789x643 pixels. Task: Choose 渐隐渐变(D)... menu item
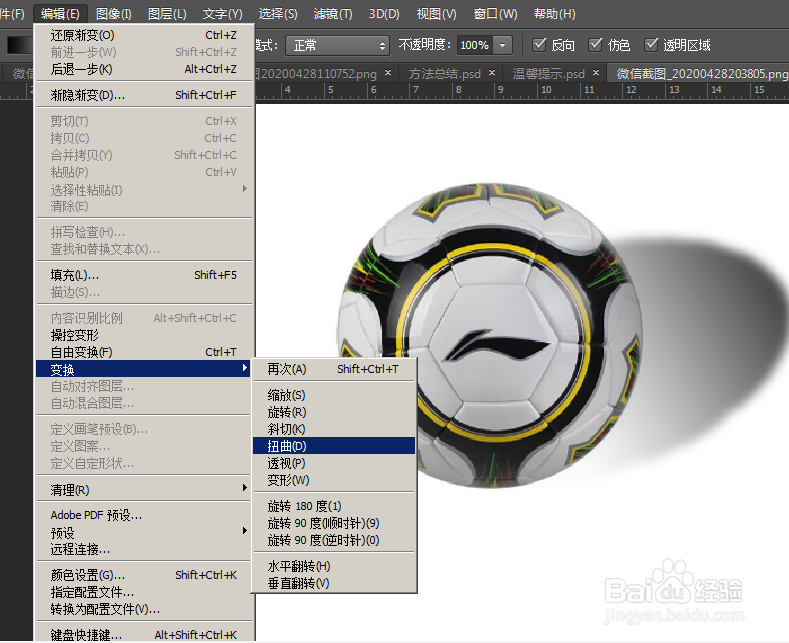coord(143,95)
